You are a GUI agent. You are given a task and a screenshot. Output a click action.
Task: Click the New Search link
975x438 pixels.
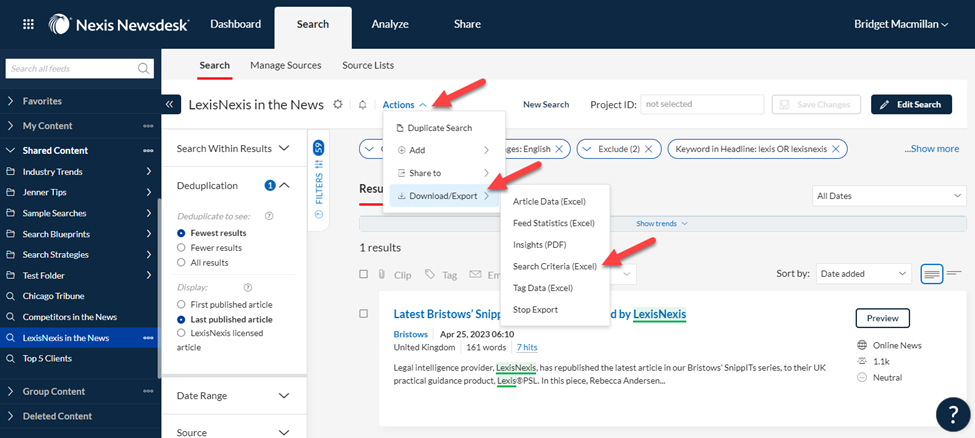546,105
